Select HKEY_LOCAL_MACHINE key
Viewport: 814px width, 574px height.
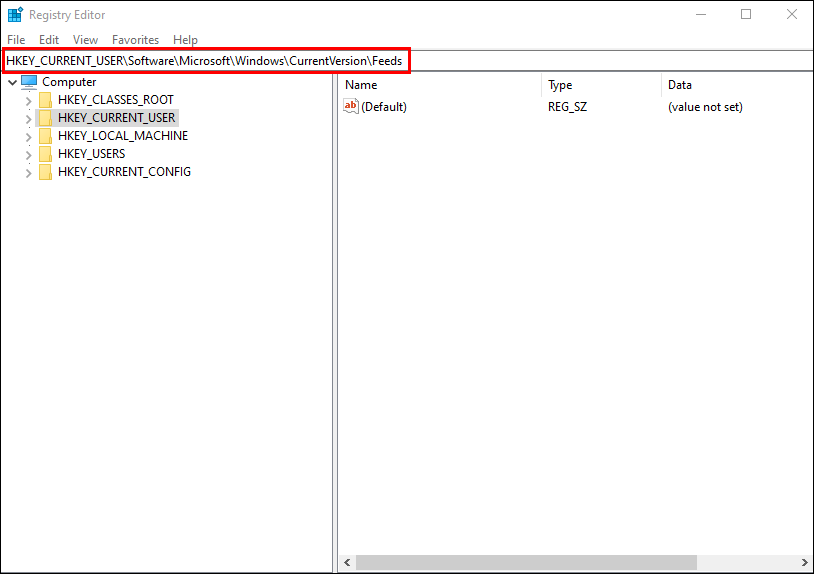coord(123,135)
